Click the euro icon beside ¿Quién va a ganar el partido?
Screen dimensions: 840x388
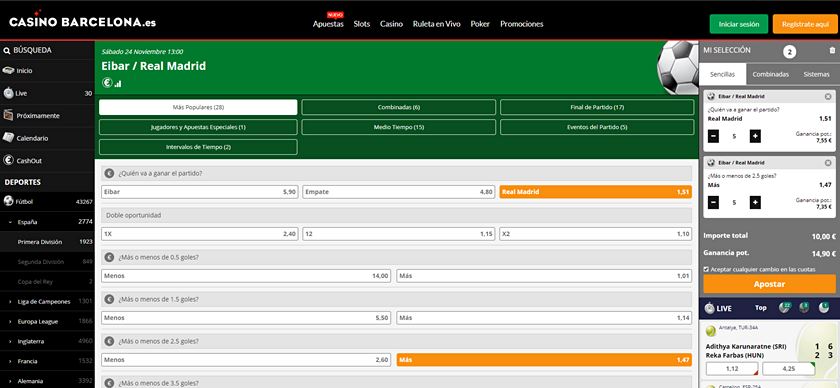[109, 173]
